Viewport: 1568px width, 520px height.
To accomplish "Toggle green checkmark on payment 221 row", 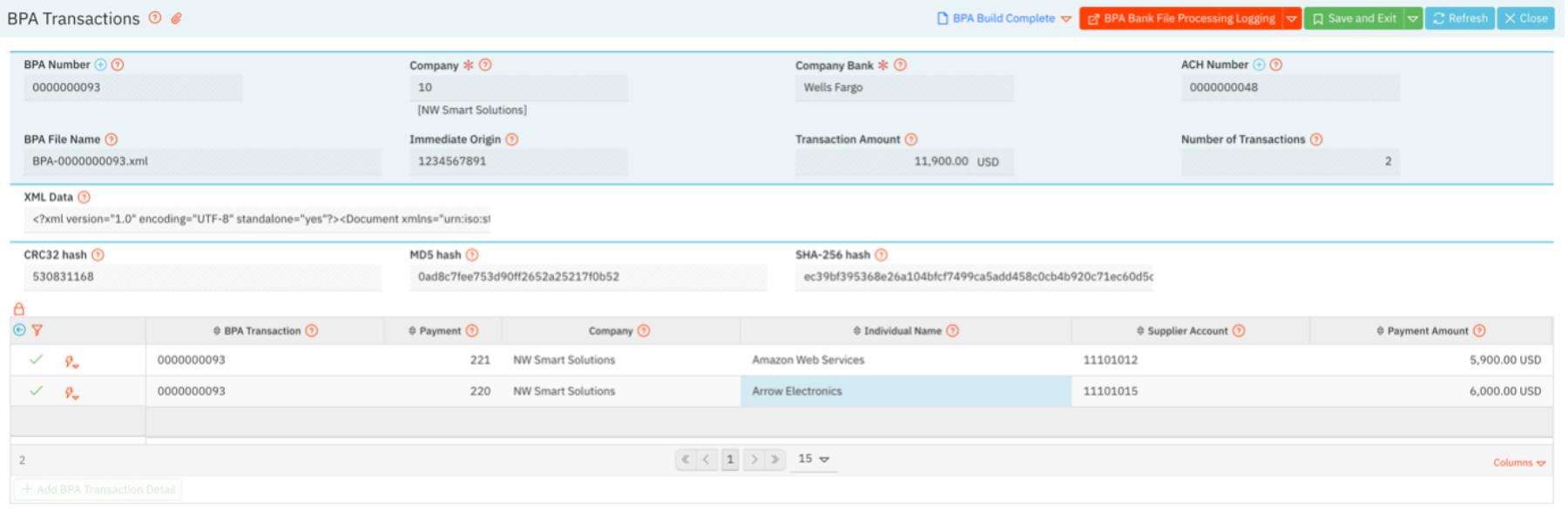I will pos(36,360).
